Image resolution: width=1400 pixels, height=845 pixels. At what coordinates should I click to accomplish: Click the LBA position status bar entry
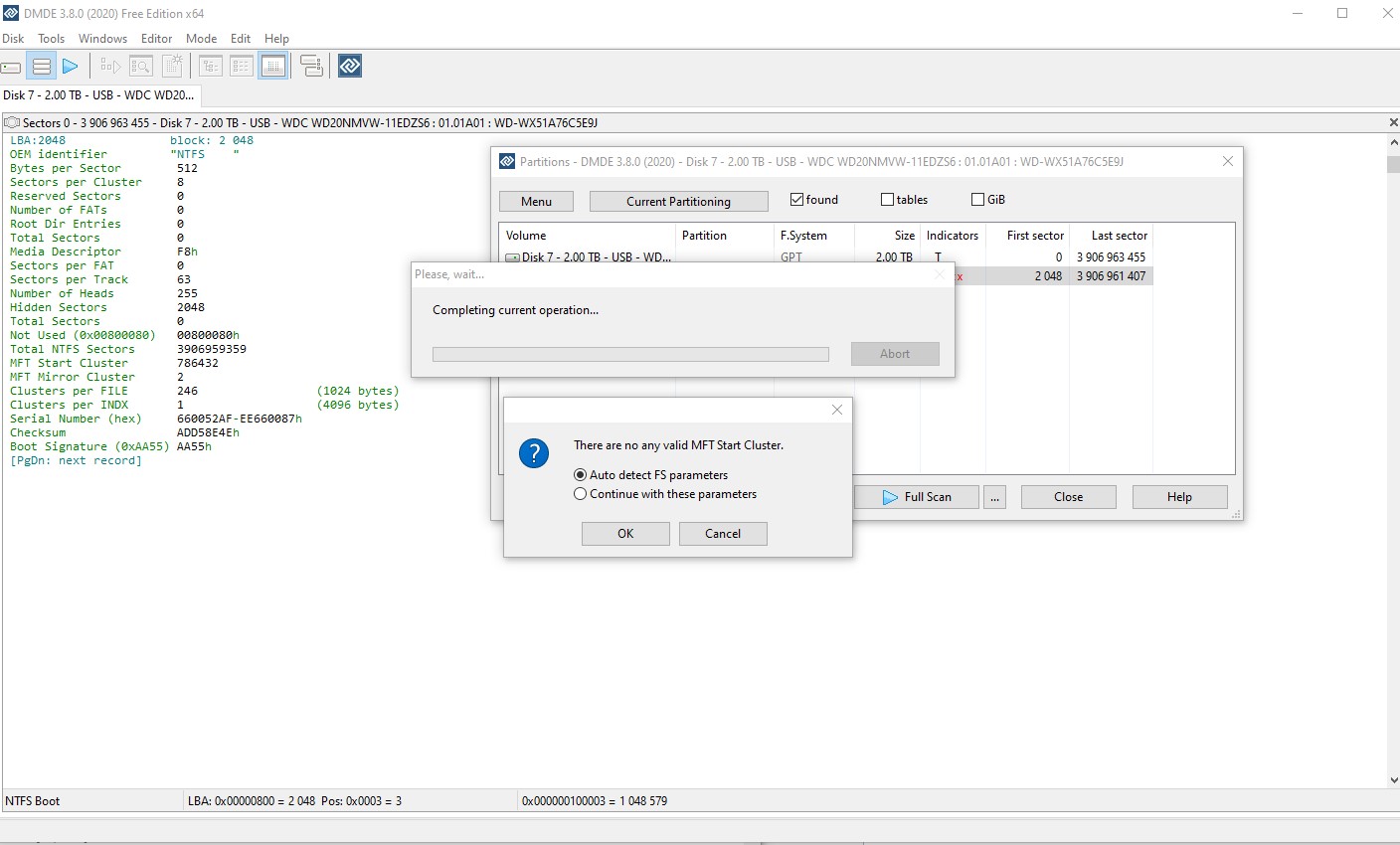pos(295,801)
